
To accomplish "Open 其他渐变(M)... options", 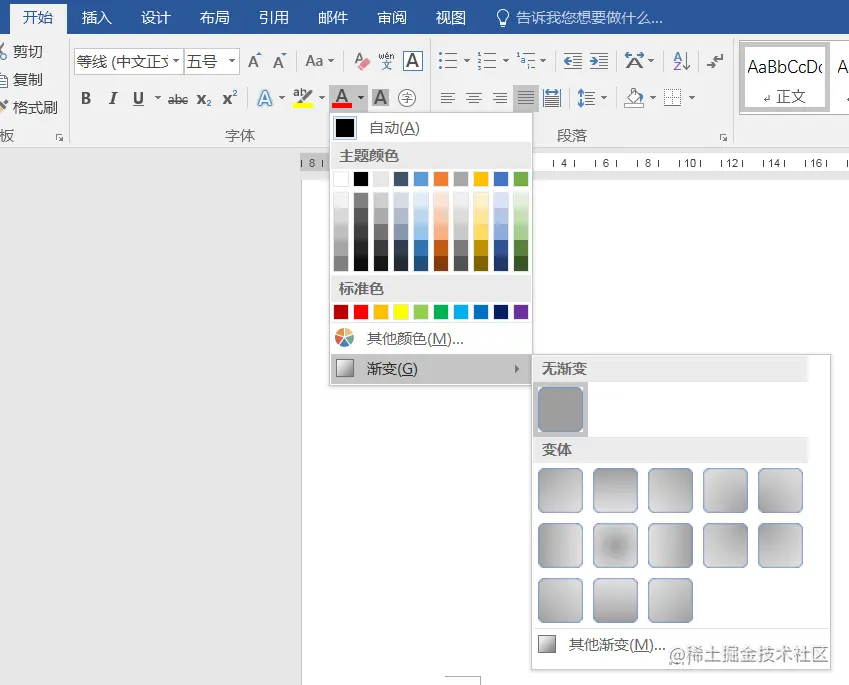I will pyautogui.click(x=681, y=644).
